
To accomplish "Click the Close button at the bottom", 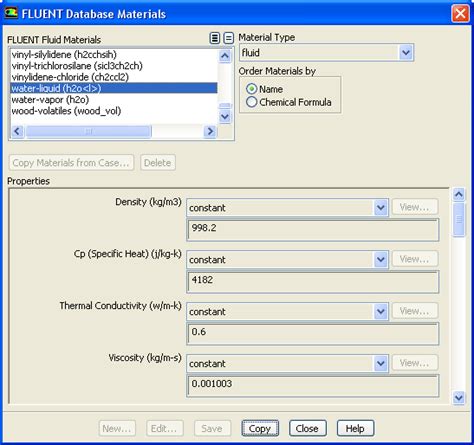I will [308, 428].
